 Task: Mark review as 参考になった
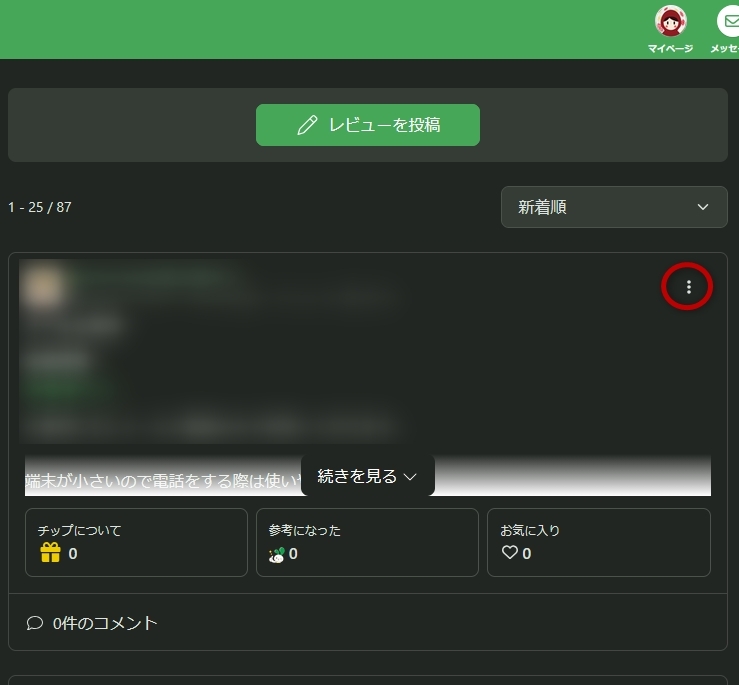367,542
